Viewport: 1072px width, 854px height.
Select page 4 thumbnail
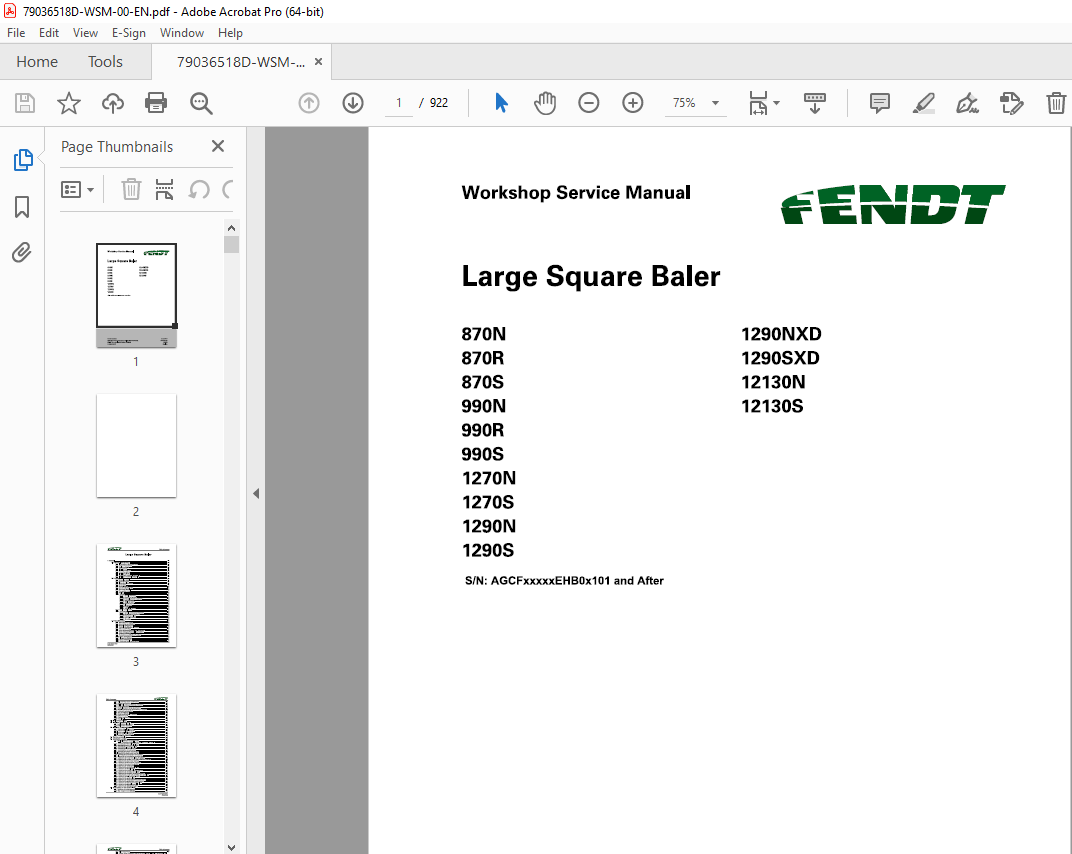point(136,746)
